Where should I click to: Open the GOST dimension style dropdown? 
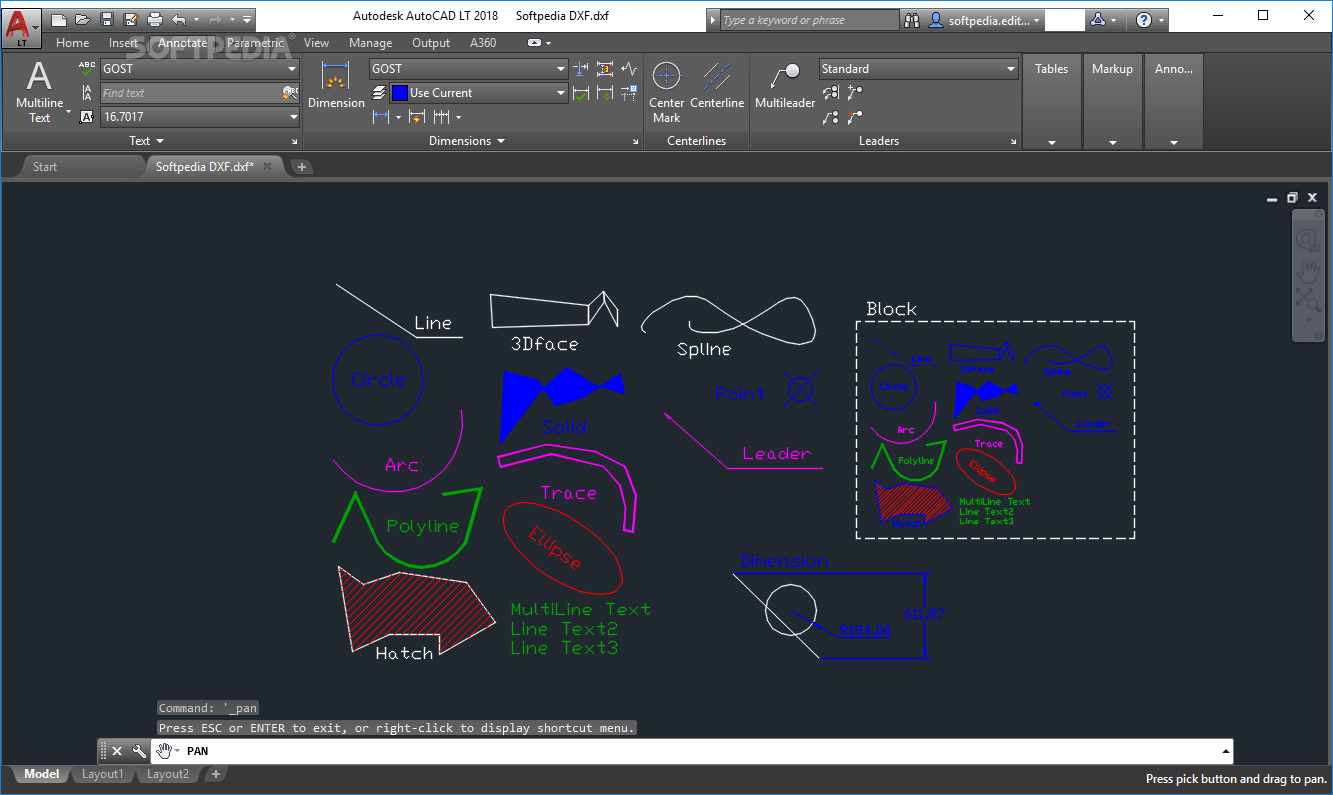[560, 69]
